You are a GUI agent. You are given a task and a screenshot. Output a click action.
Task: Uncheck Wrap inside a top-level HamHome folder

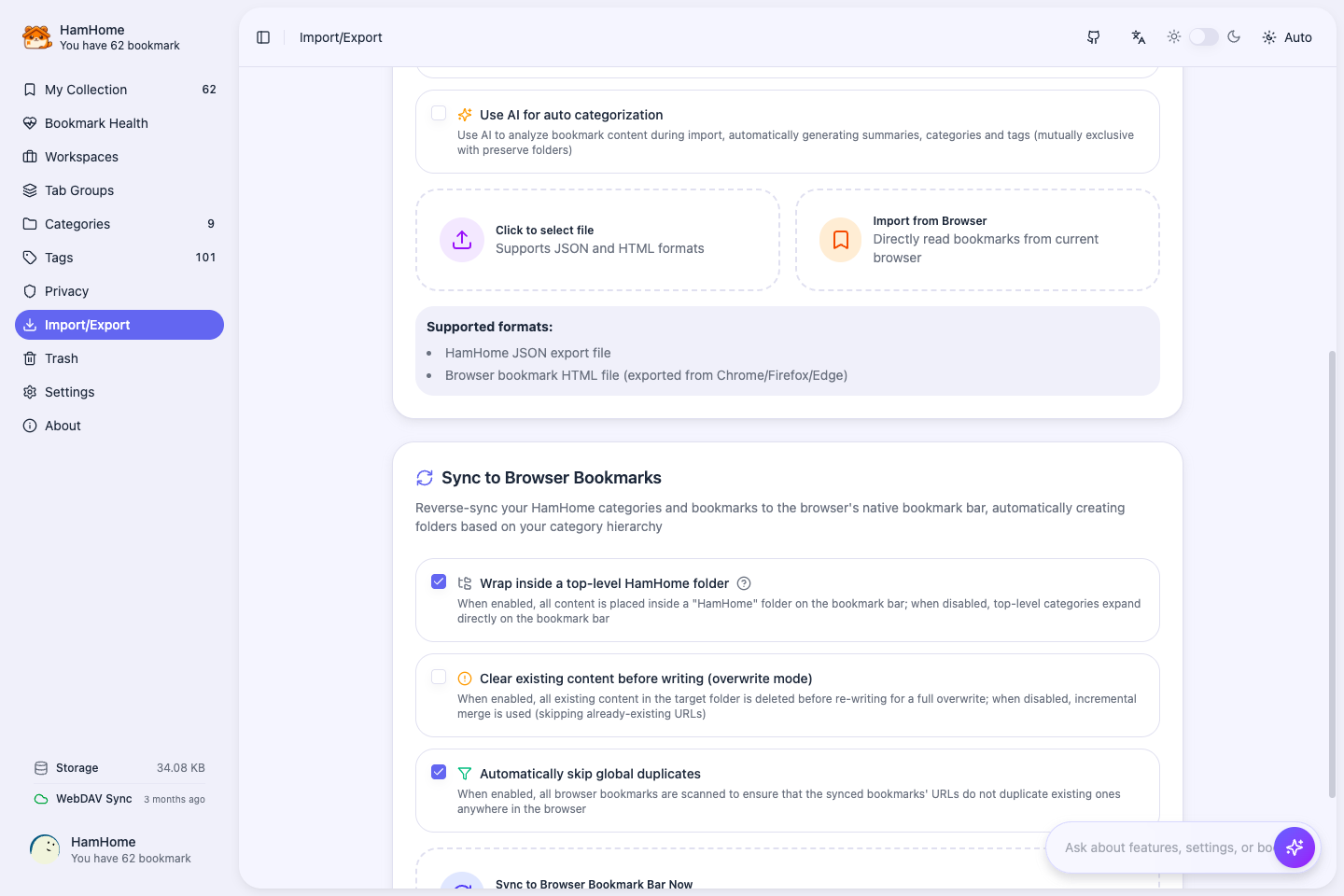(439, 582)
